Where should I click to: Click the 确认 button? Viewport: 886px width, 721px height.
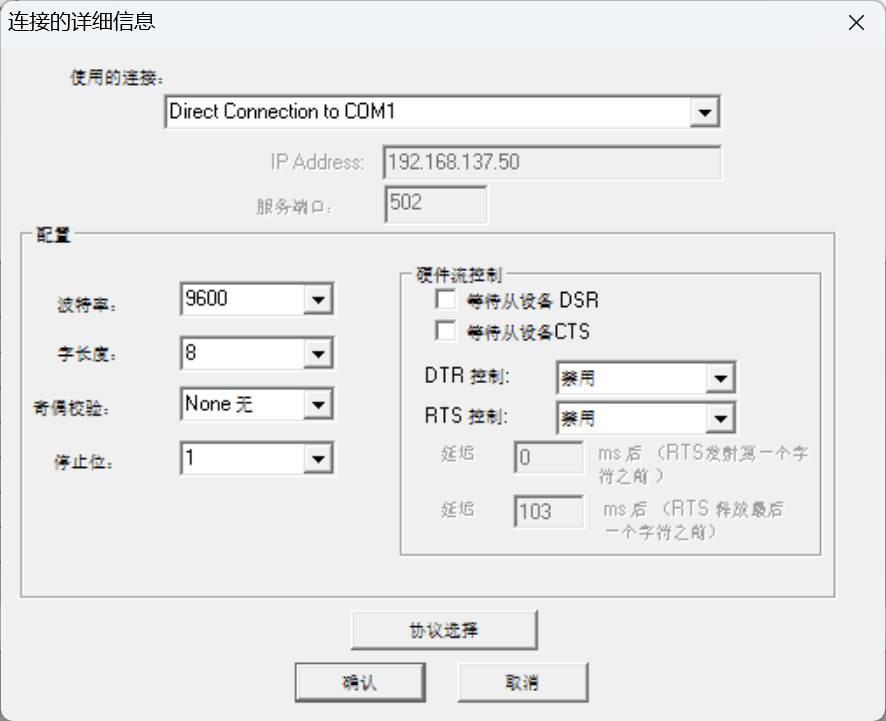pos(359,681)
